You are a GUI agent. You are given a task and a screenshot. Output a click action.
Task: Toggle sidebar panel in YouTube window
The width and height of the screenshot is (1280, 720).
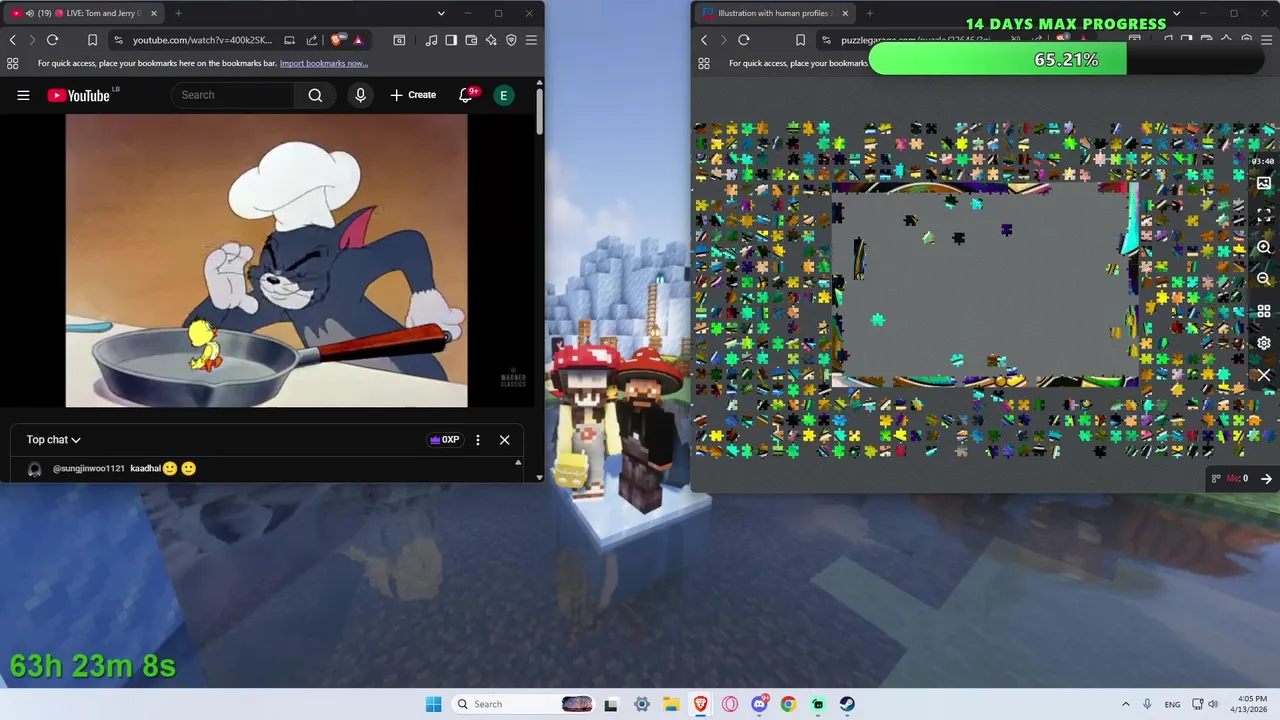point(451,40)
